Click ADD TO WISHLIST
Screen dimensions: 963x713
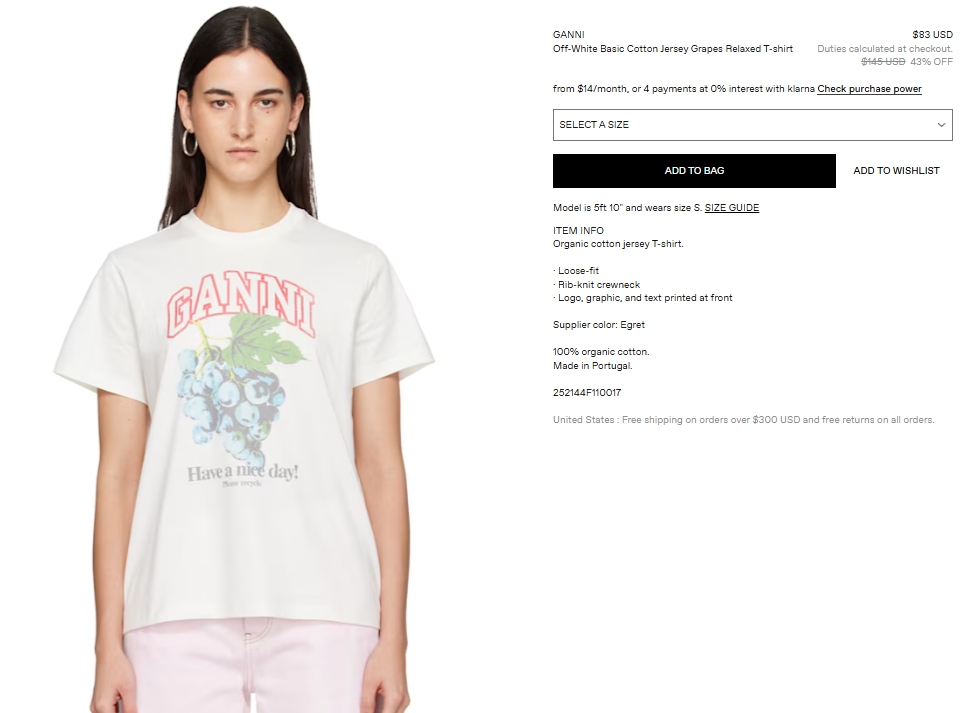click(896, 171)
